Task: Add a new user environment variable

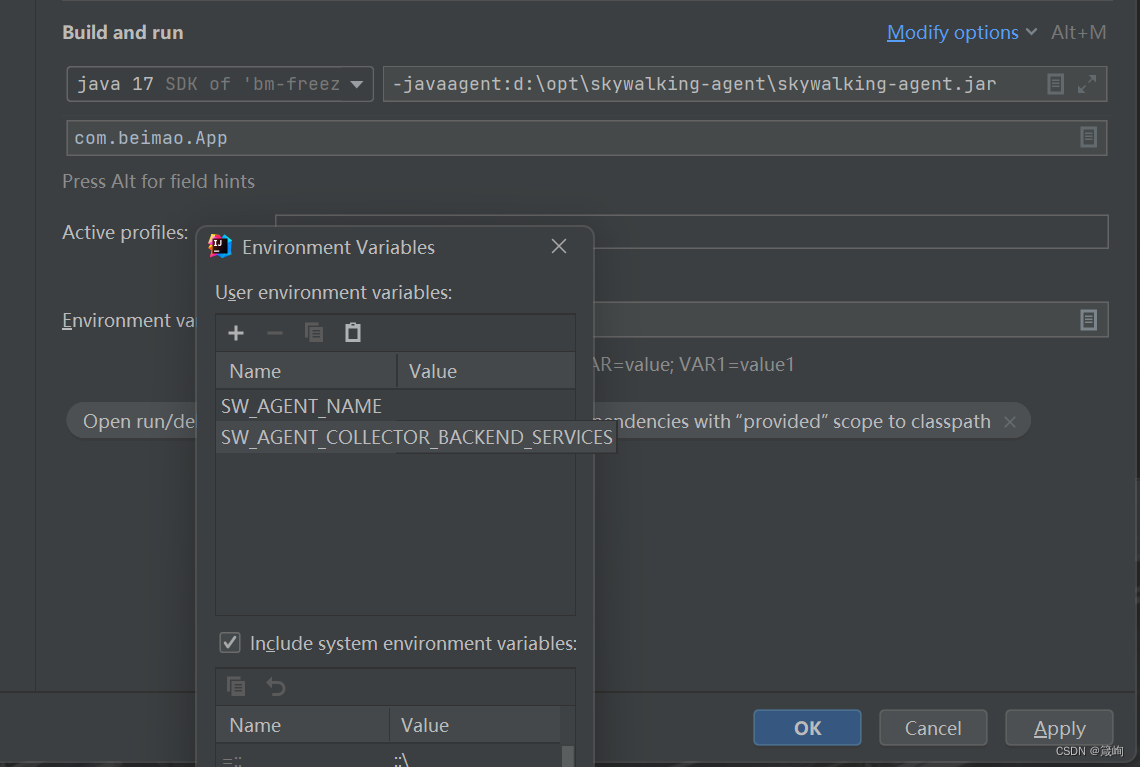Action: click(235, 332)
